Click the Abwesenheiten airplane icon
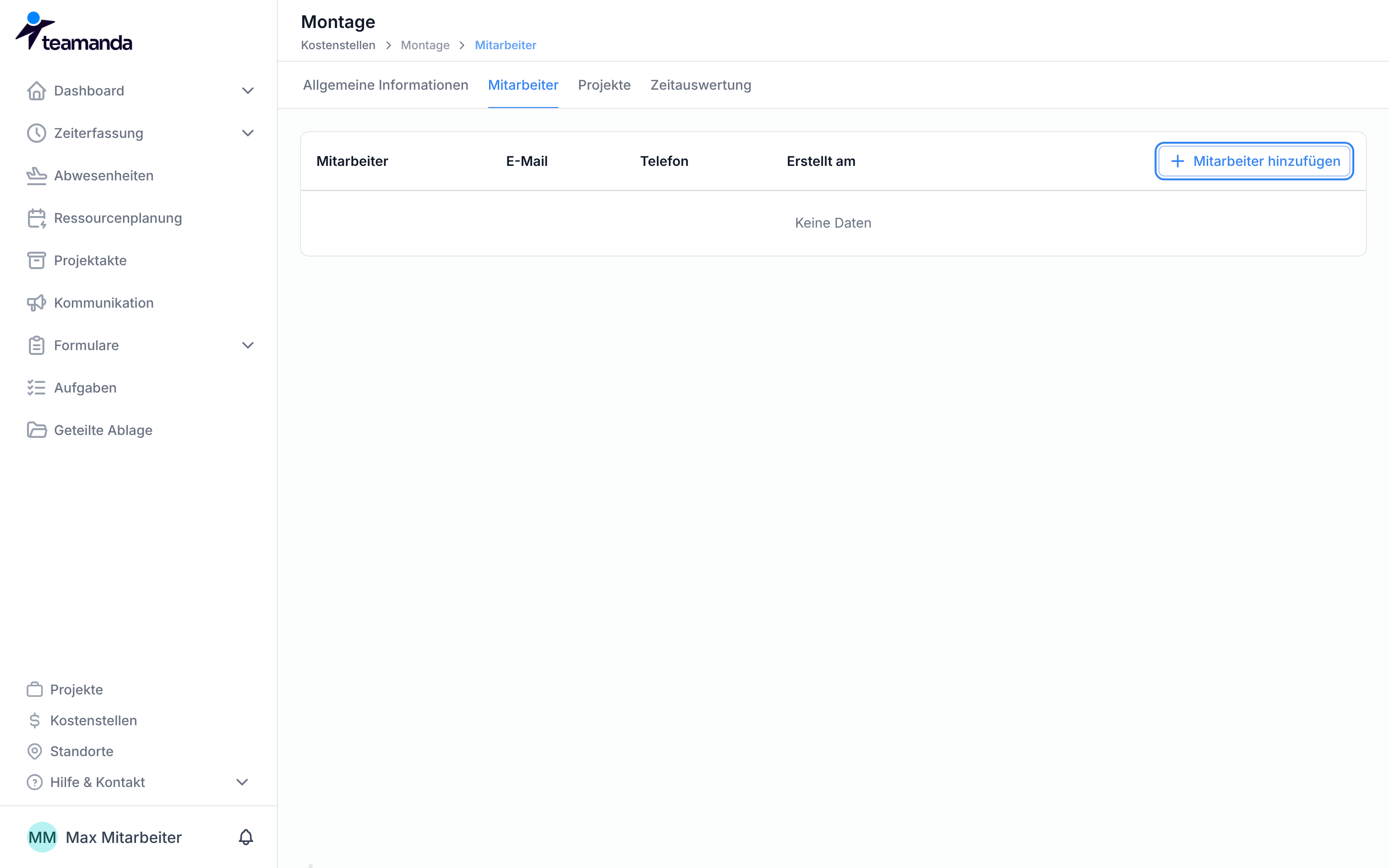1389x868 pixels. click(36, 176)
